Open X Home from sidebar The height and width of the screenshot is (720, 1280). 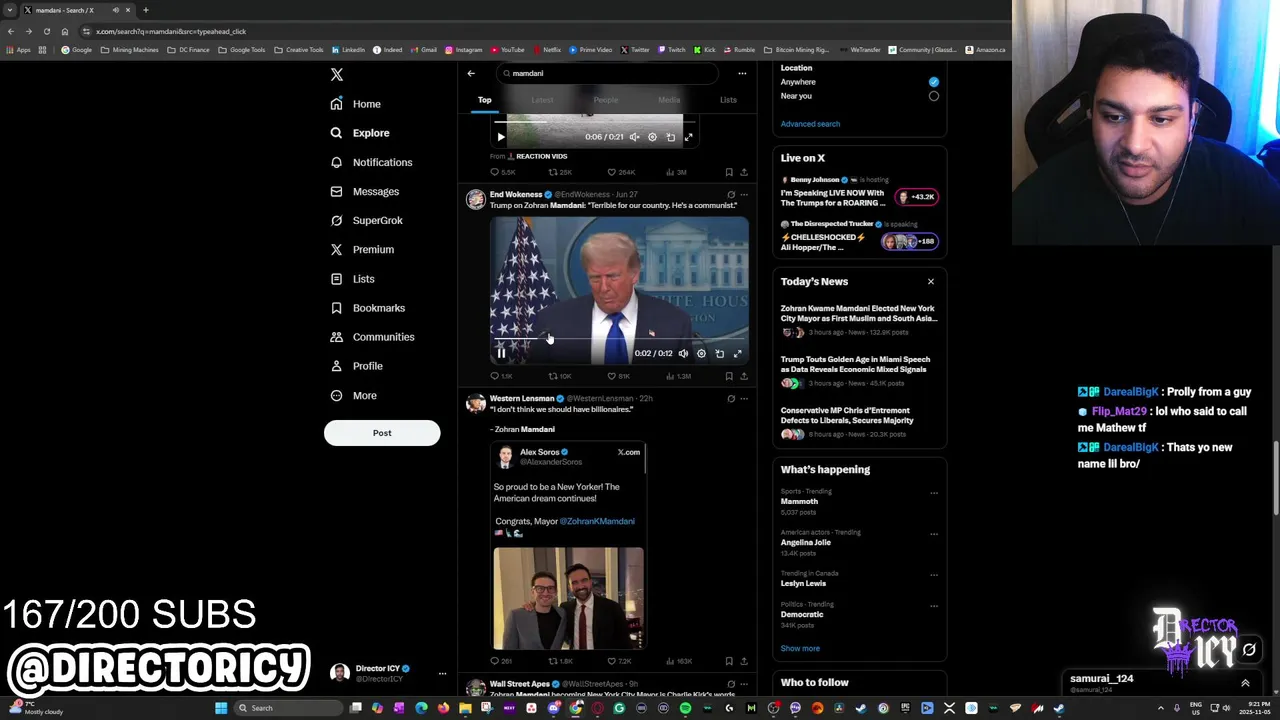click(x=356, y=104)
